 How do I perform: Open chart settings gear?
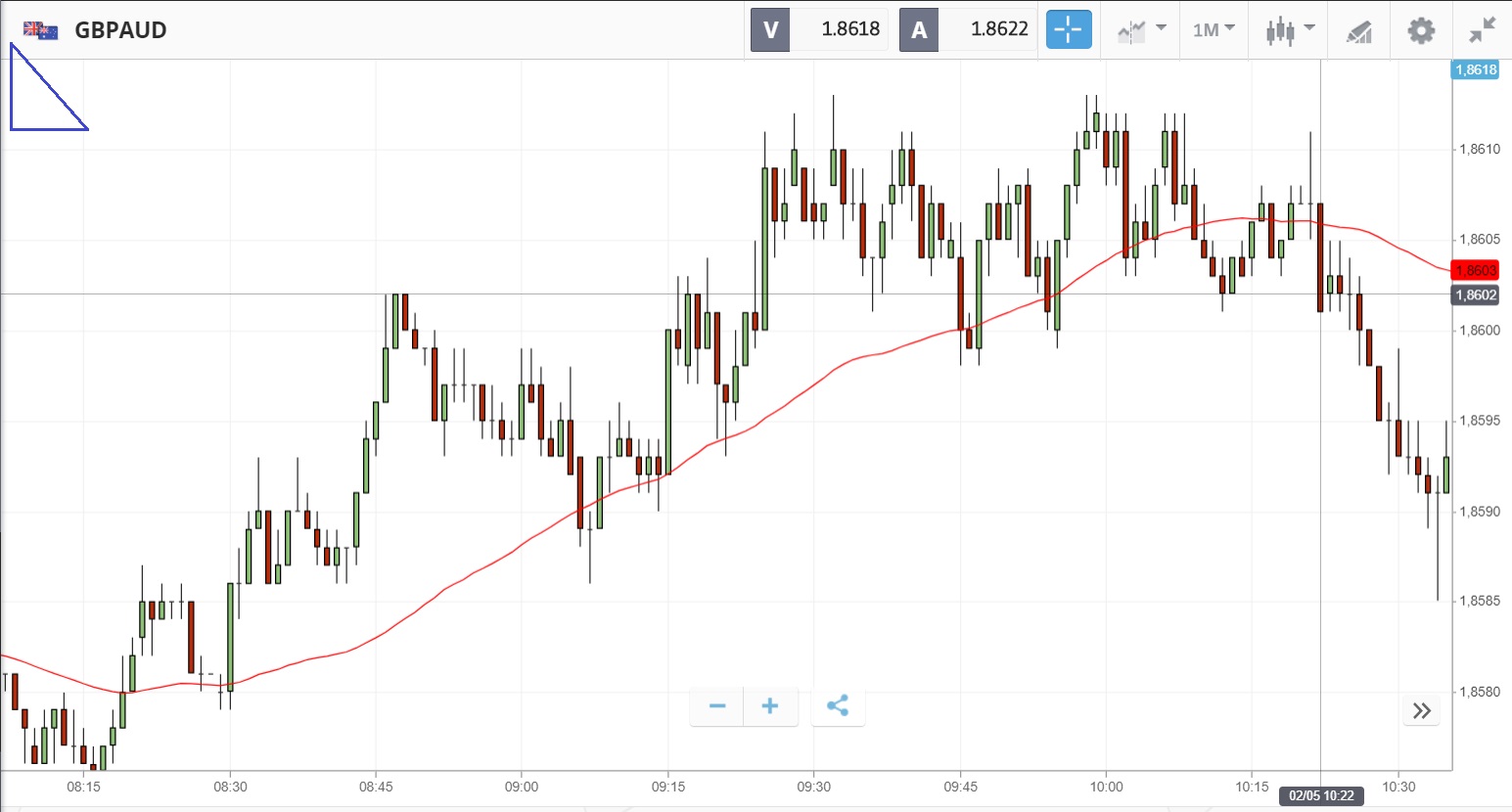coord(1421,30)
